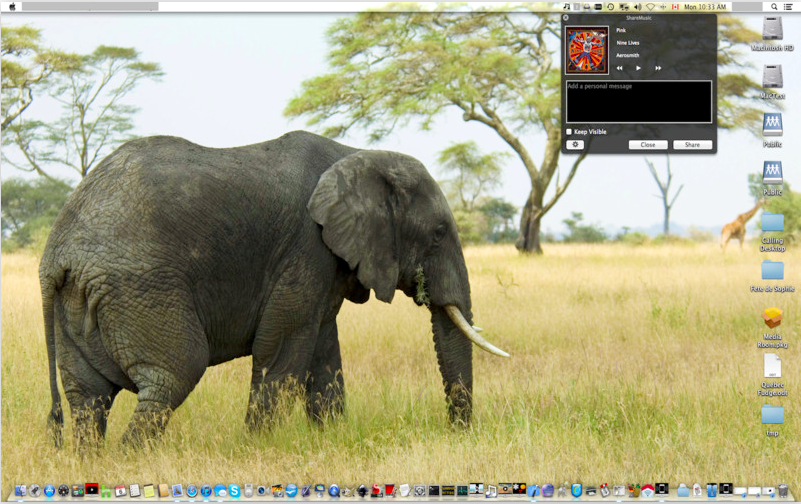Open Terminal in the Dock
The width and height of the screenshot is (801, 504).
tap(434, 491)
